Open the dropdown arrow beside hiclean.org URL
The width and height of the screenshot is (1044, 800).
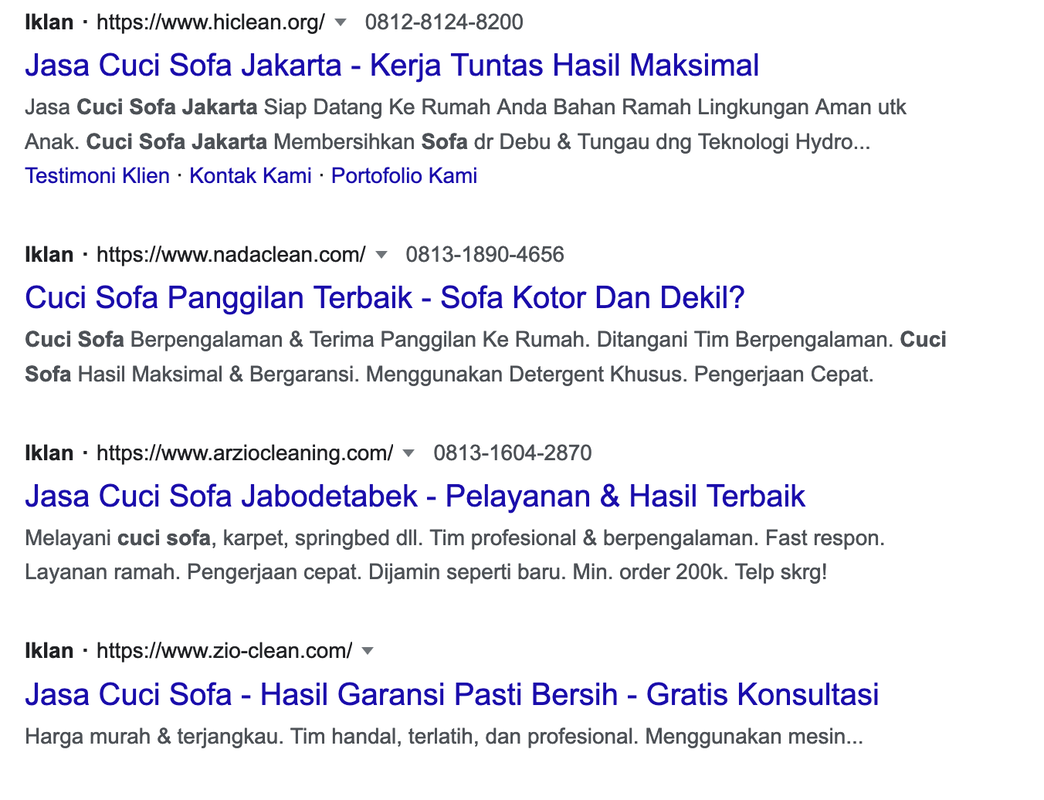tap(341, 22)
